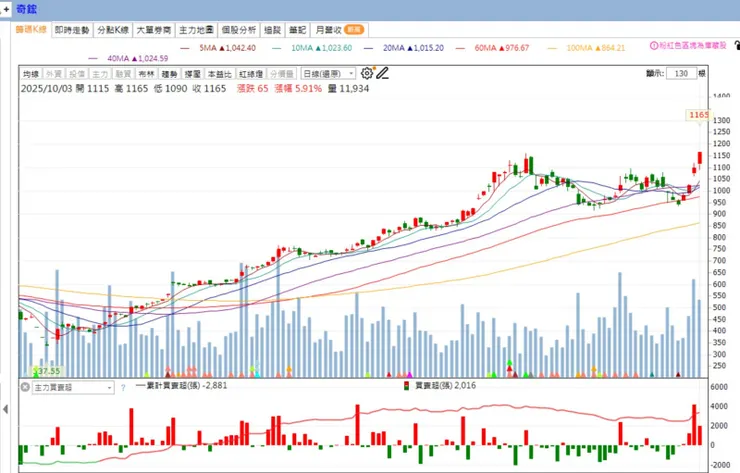Toggle the 分價量 overlay button
The height and width of the screenshot is (473, 740).
(282, 74)
